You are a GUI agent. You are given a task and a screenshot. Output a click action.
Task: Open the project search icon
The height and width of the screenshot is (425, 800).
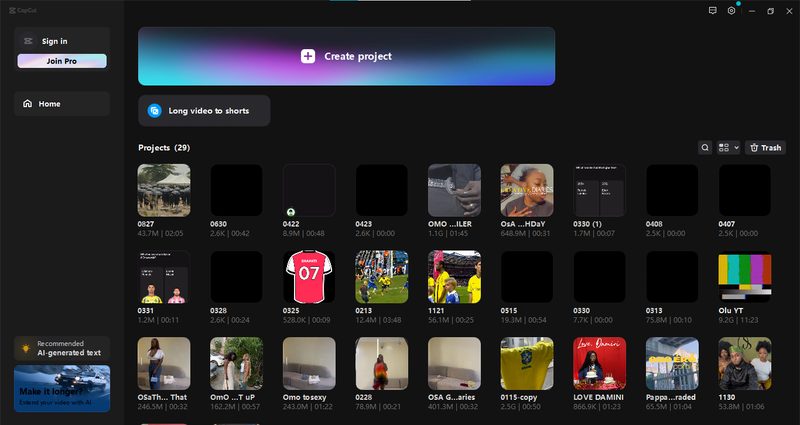[705, 147]
